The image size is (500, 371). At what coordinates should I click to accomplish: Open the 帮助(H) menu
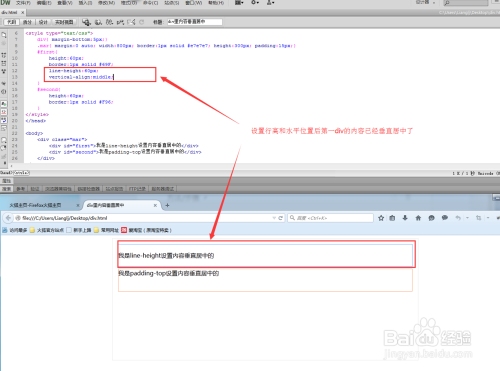216,3
